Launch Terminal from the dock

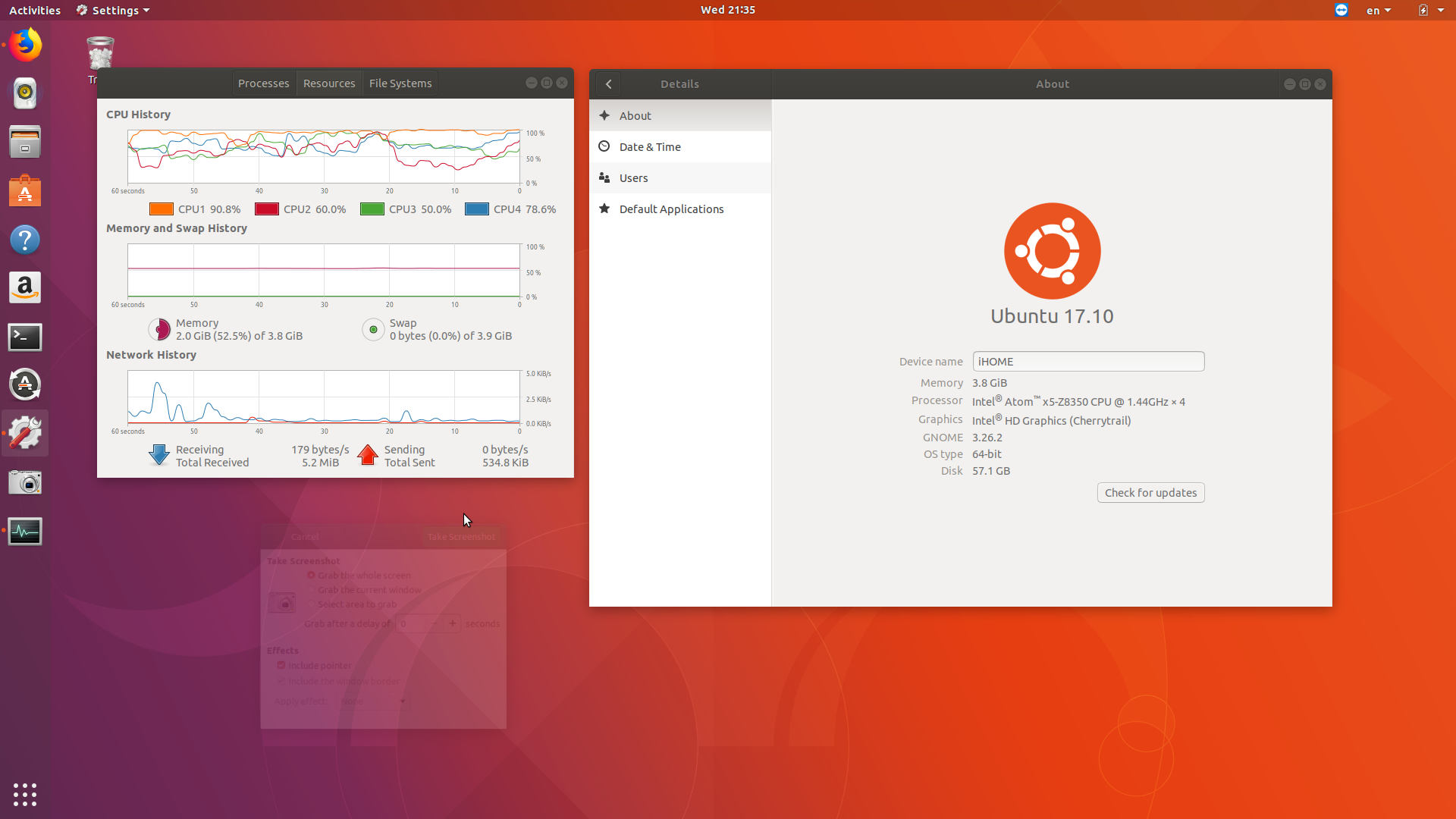click(x=25, y=337)
